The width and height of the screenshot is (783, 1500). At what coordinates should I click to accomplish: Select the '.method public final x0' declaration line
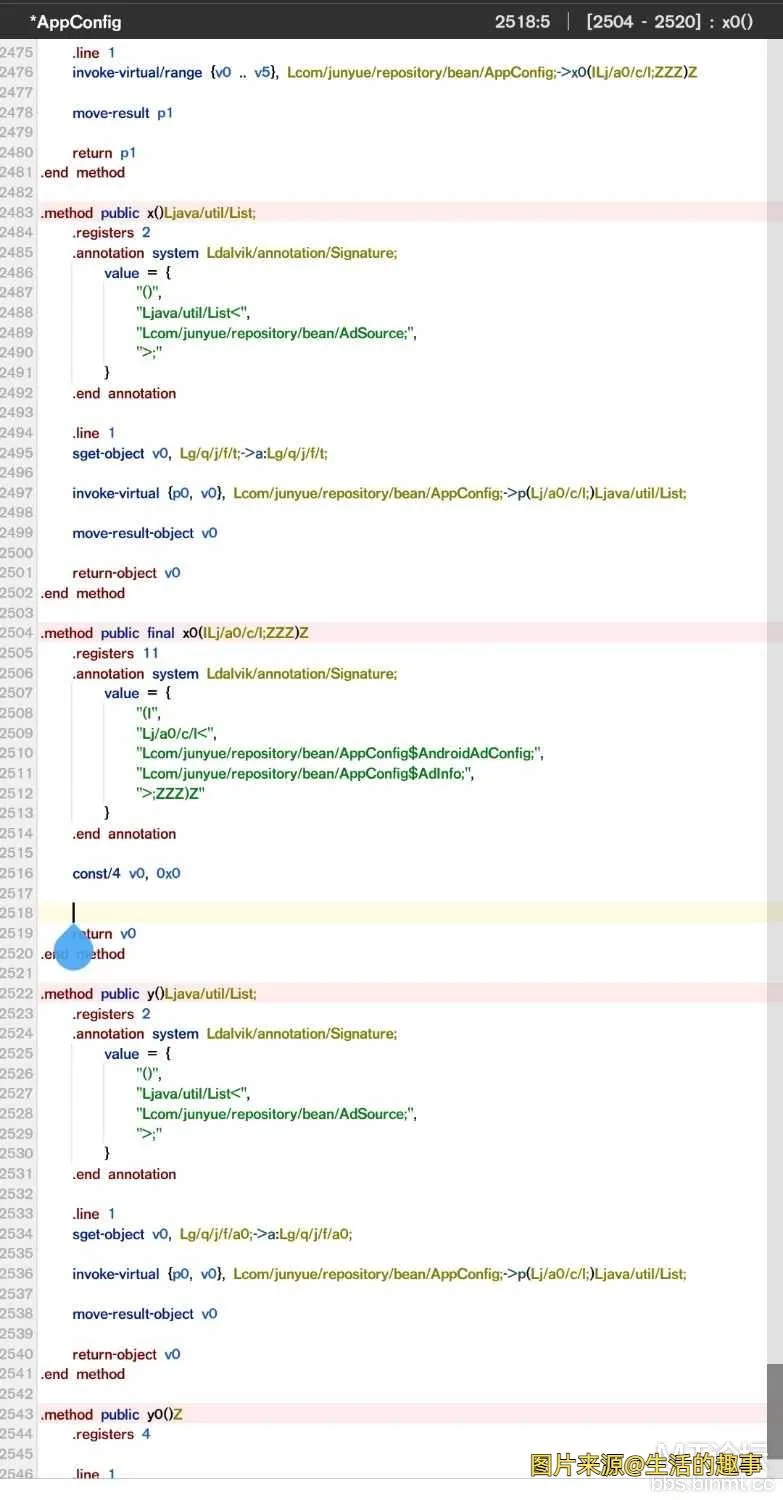174,633
